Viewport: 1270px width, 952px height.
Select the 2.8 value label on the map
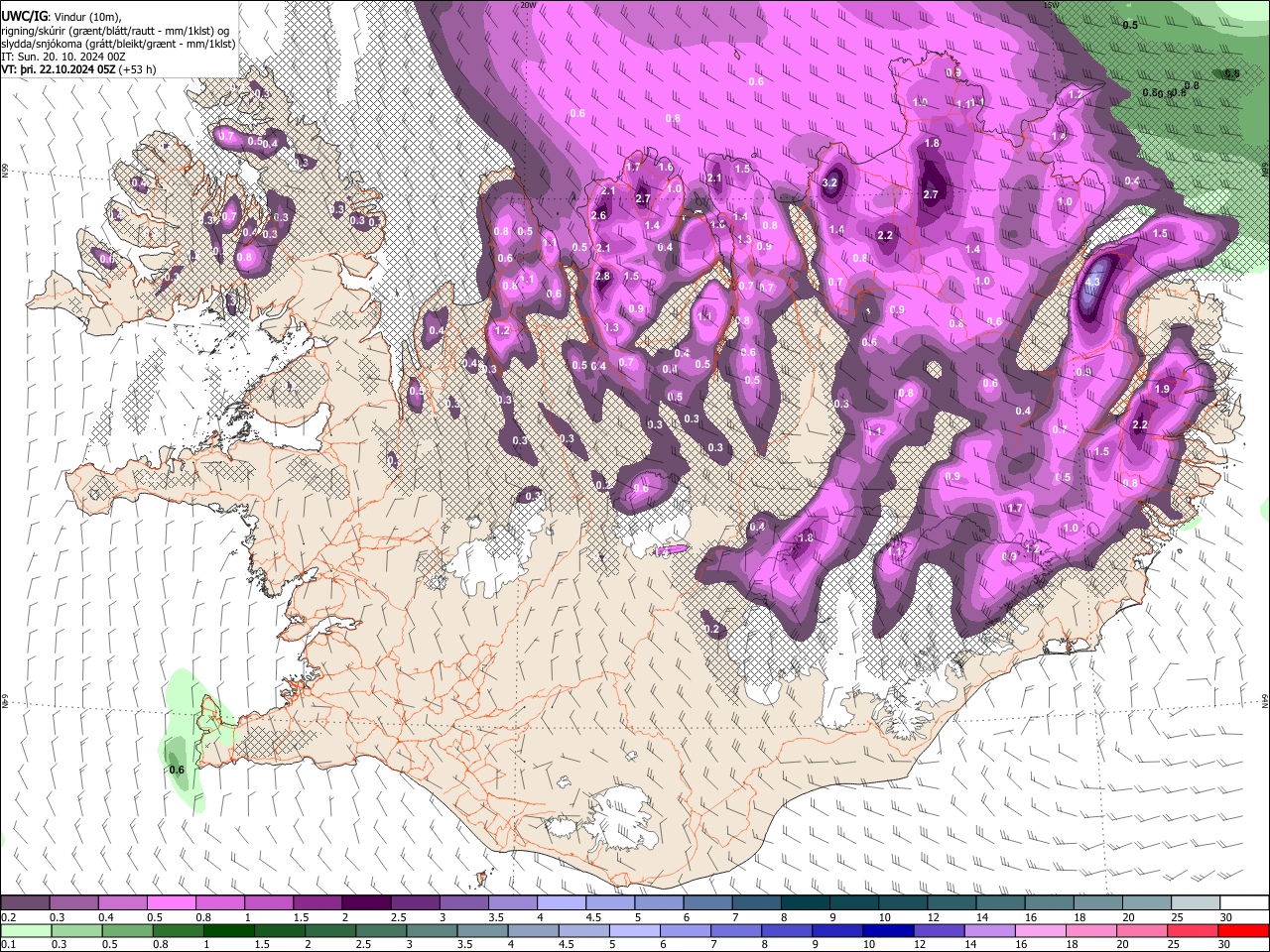point(601,277)
